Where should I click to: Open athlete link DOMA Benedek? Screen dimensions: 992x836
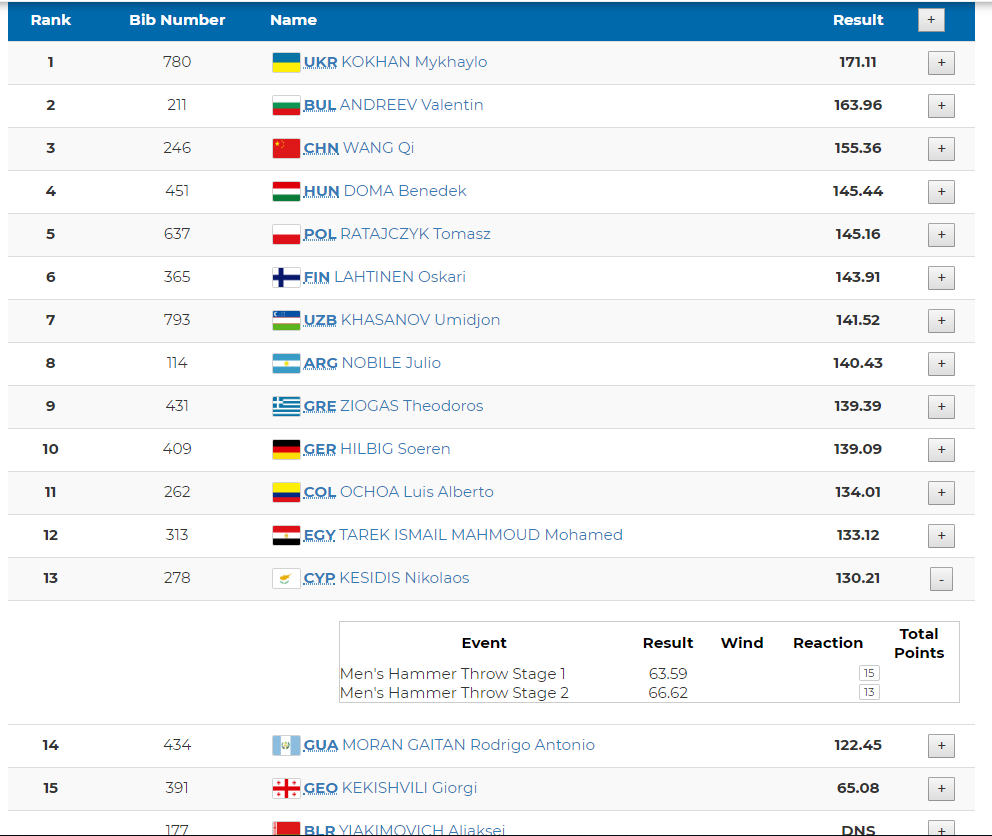click(405, 191)
